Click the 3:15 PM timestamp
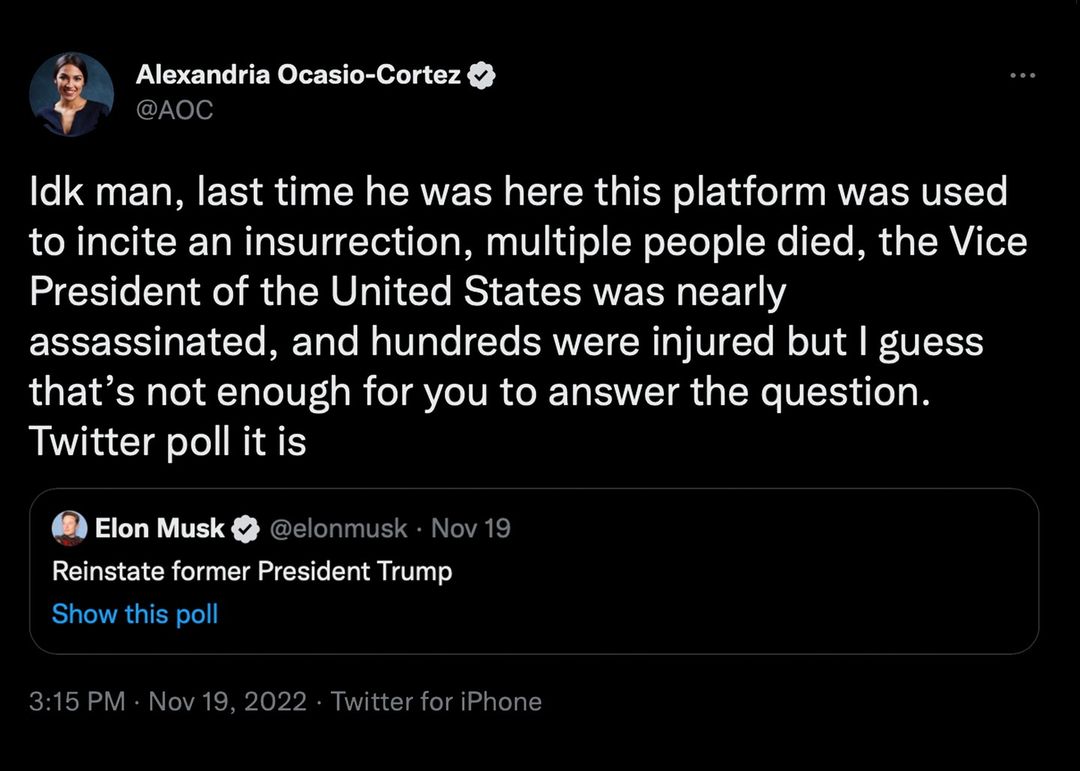 (78, 701)
